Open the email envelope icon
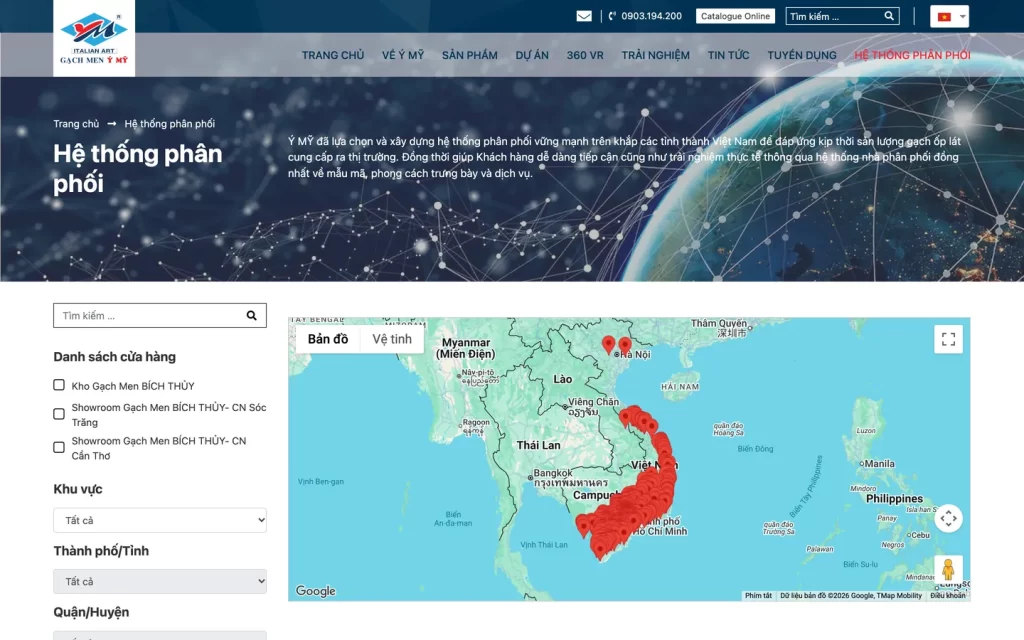Screen dimensions: 1024x640 click(x=584, y=16)
